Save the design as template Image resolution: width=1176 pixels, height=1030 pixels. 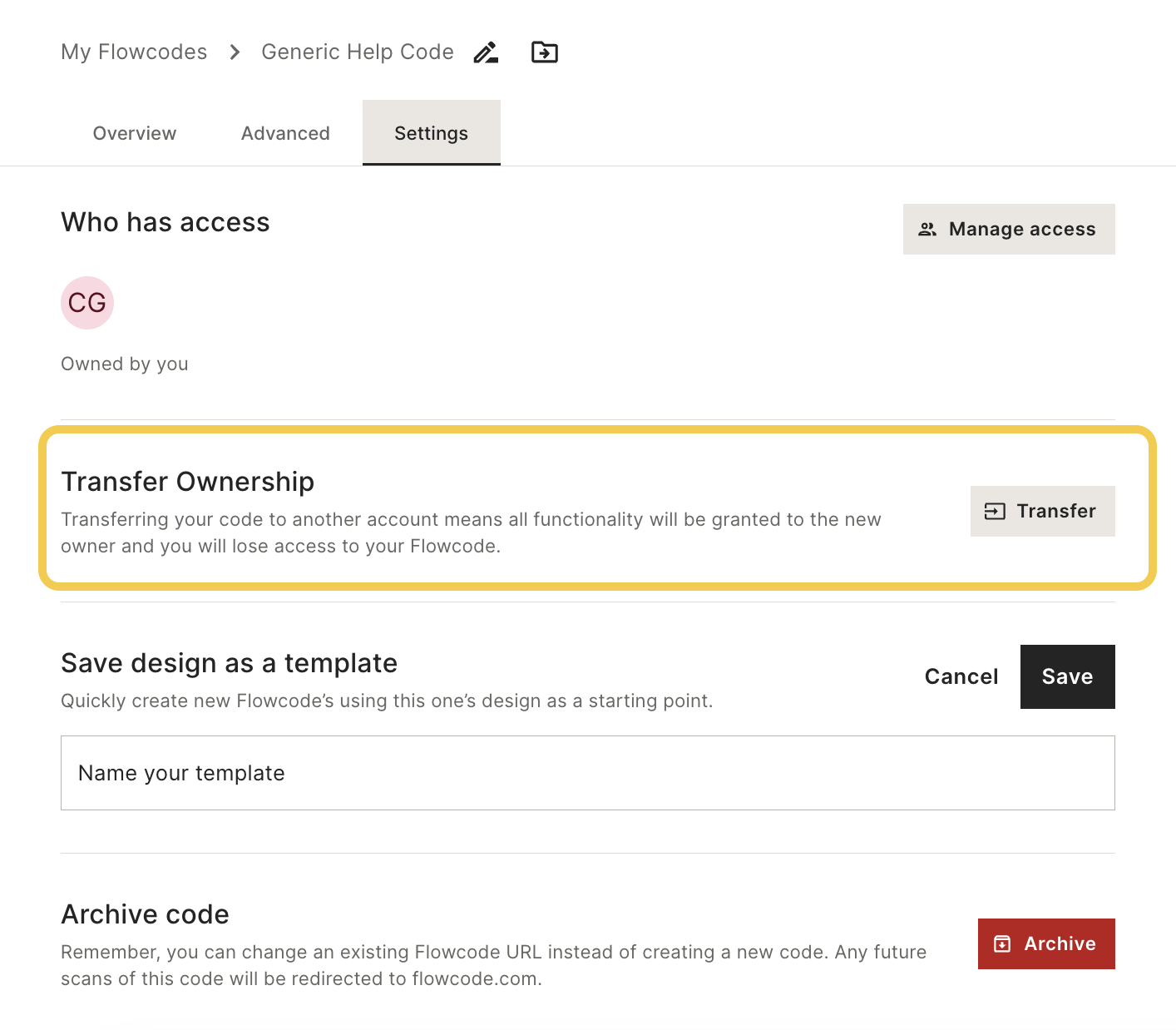pyautogui.click(x=1068, y=676)
